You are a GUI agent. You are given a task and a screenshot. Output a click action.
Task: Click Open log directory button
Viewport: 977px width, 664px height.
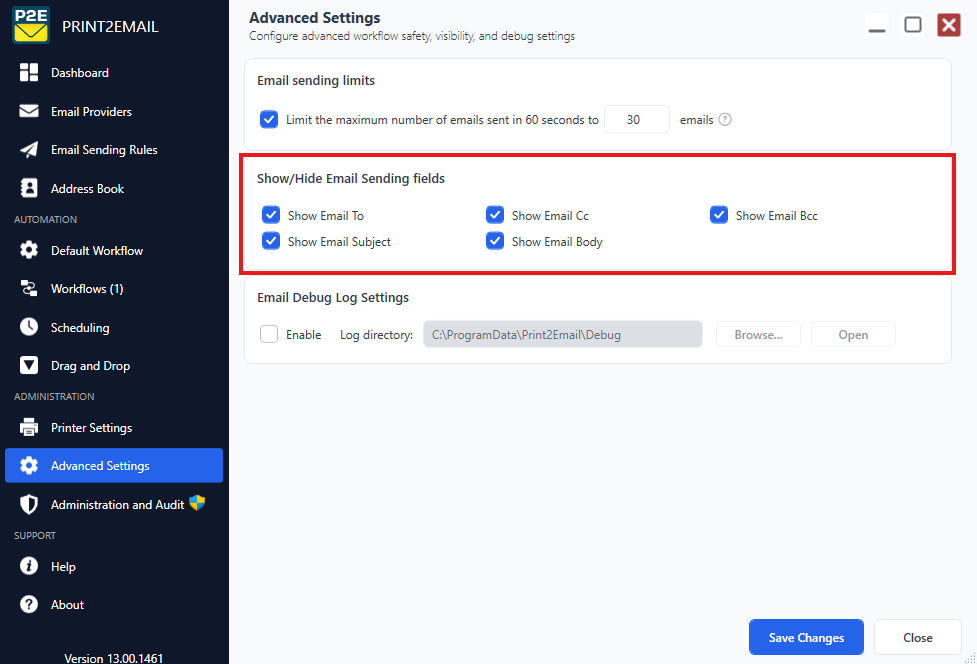[853, 334]
